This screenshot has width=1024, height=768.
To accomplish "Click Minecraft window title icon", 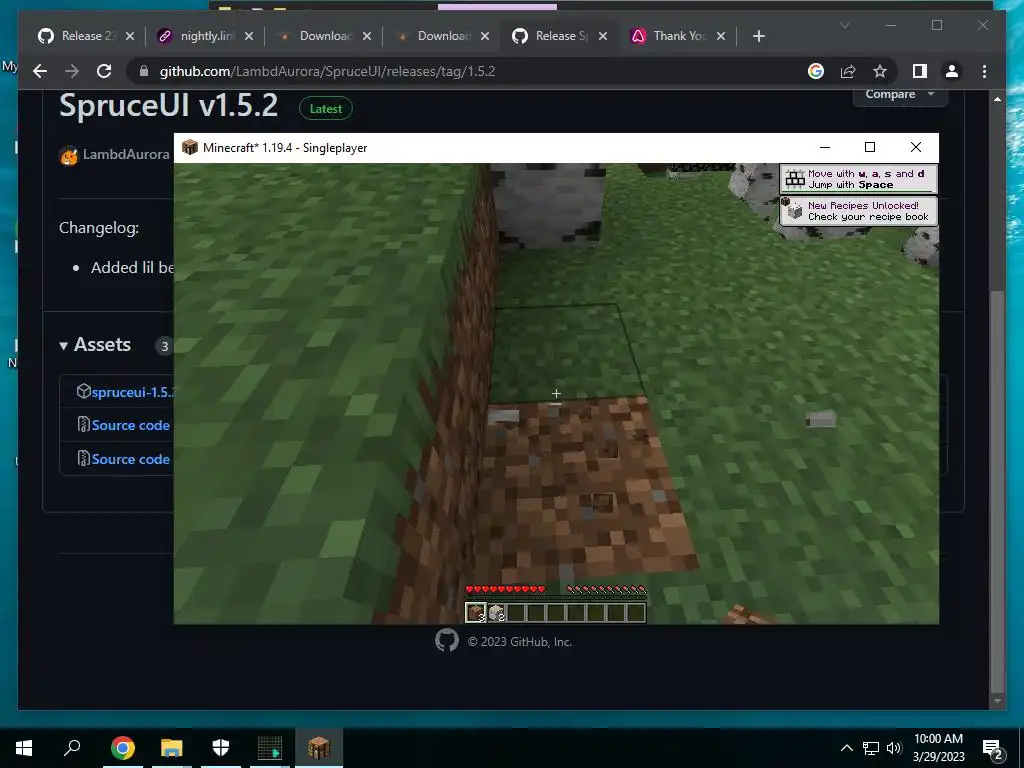I will [189, 148].
